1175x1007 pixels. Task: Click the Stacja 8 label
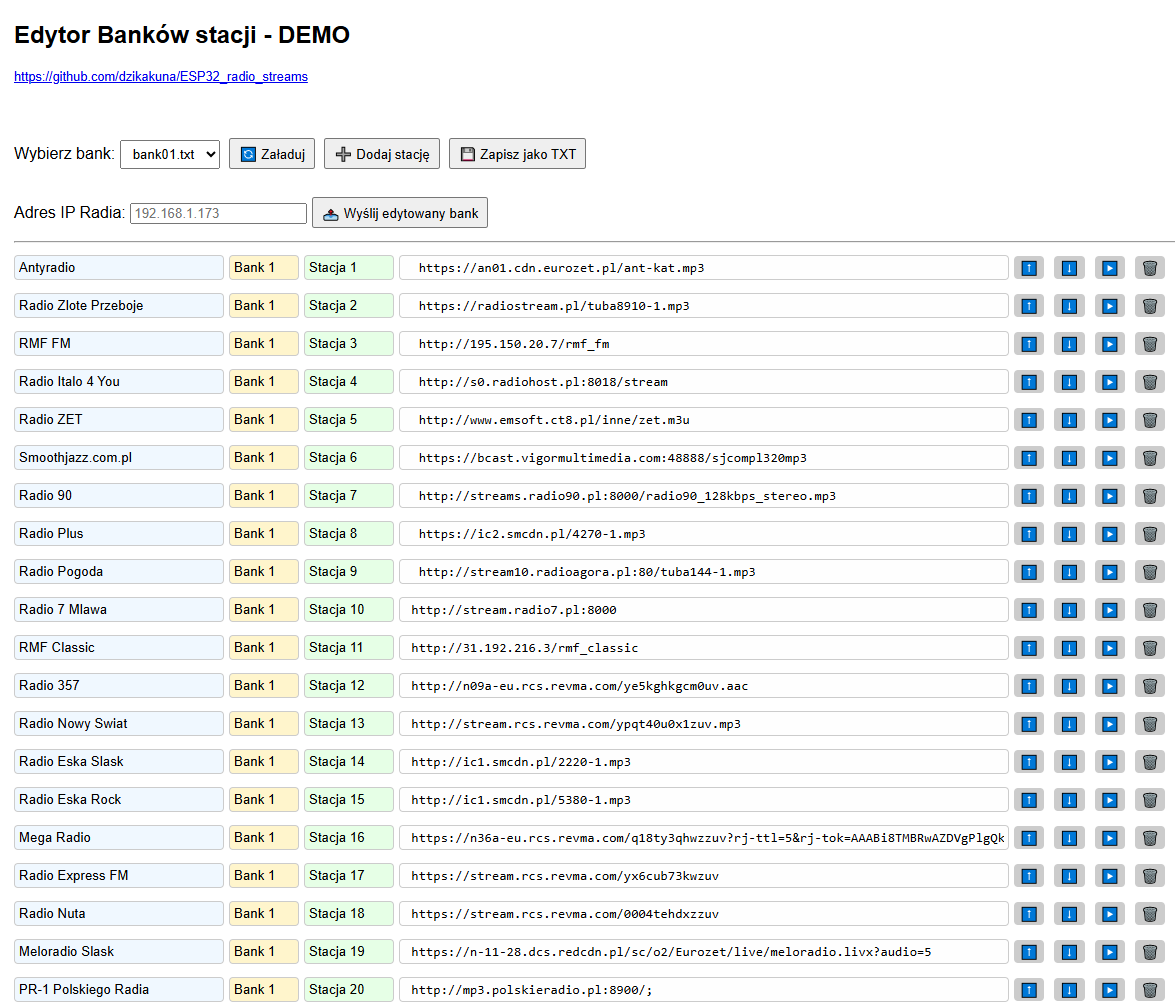[x=348, y=533]
